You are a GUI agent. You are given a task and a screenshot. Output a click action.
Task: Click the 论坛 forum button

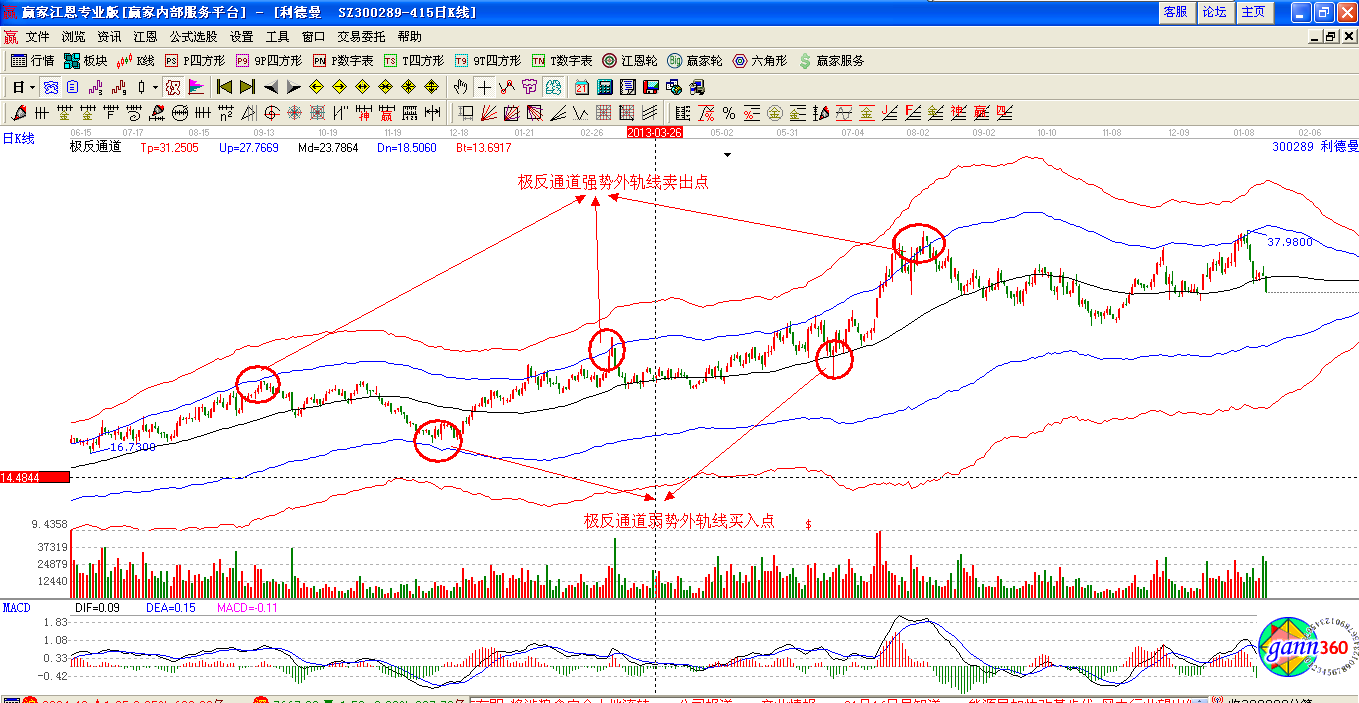click(x=1214, y=12)
